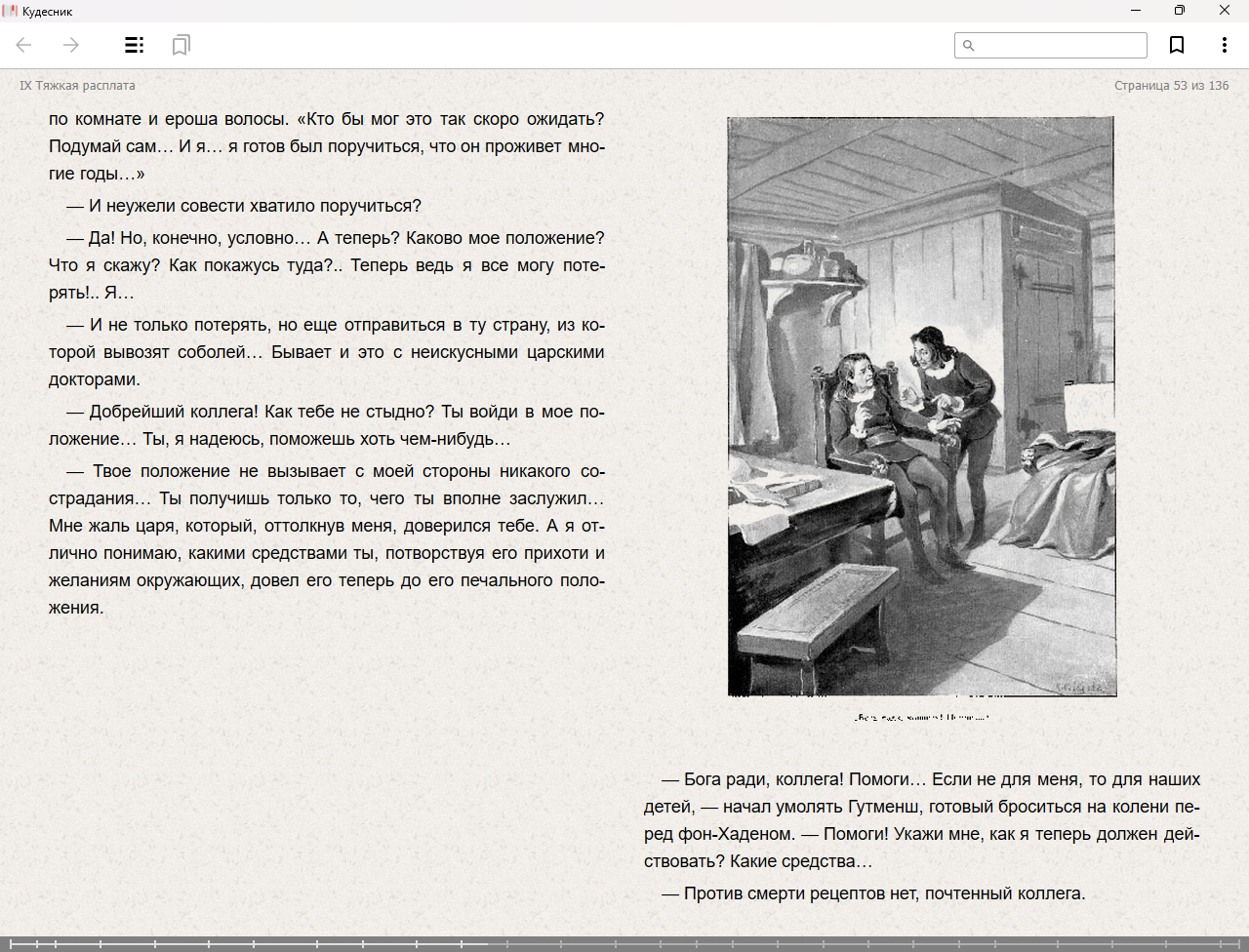Show the saved bookmarks list

click(181, 45)
